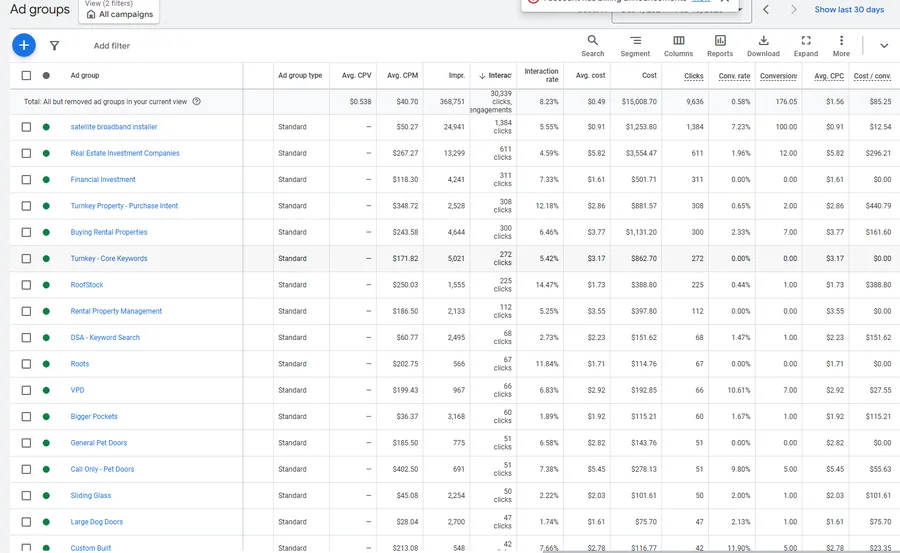The height and width of the screenshot is (553, 900).
Task: Check the Turnkey - Core Keywords checkbox
Action: click(26, 259)
